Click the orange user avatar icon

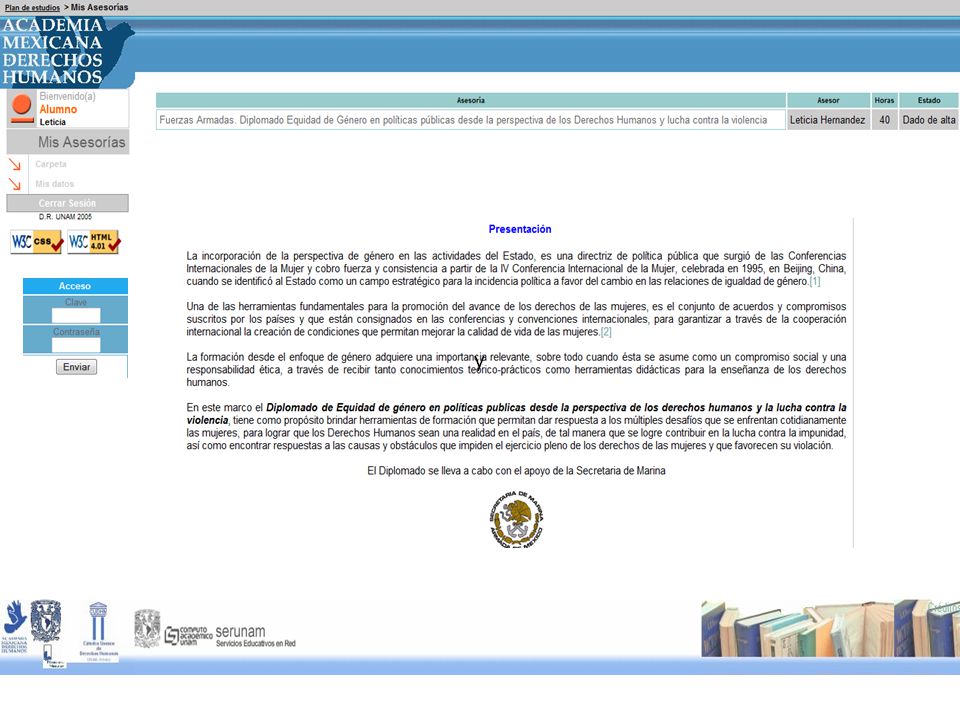22,109
